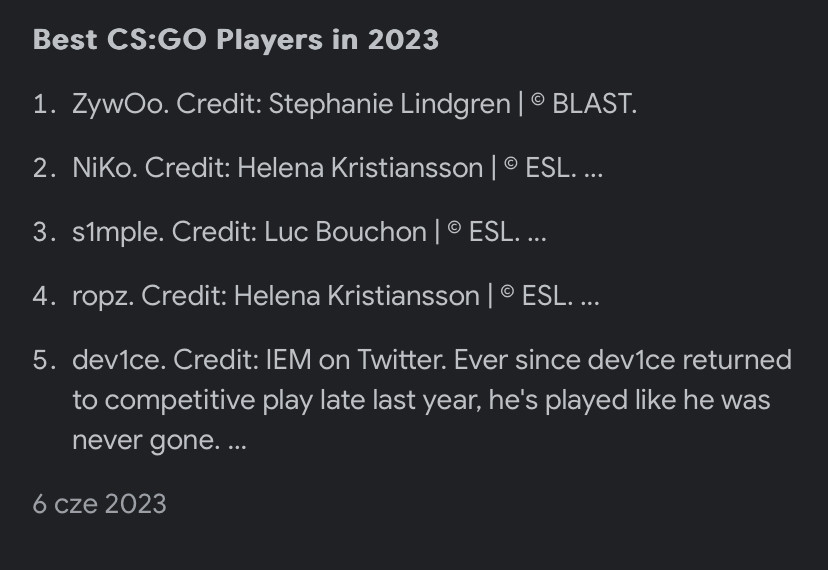Viewport: 828px width, 570px height.
Task: Click the BLAST copyright text
Action: click(x=594, y=104)
